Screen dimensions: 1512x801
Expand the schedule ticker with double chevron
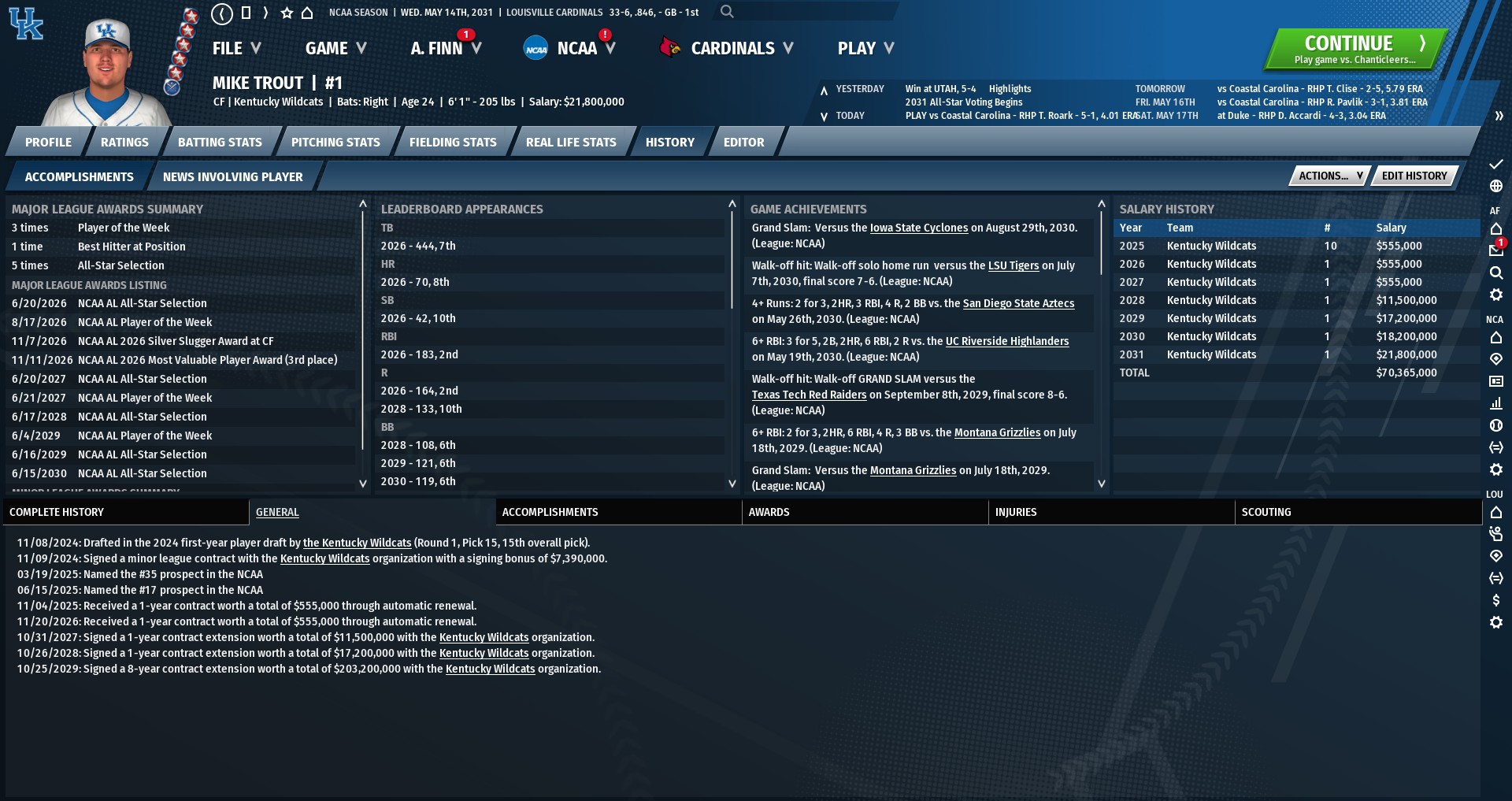coord(1499,116)
